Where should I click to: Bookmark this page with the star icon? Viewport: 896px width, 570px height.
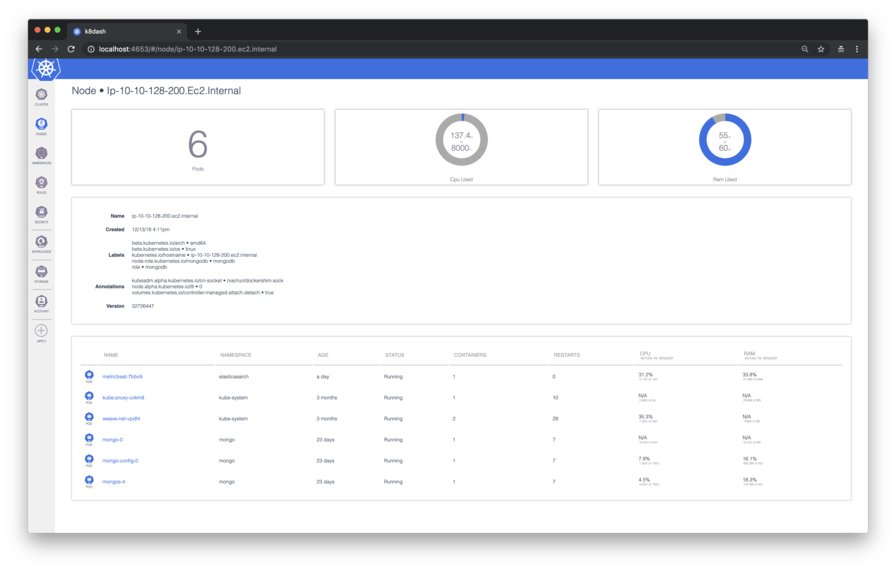[821, 49]
